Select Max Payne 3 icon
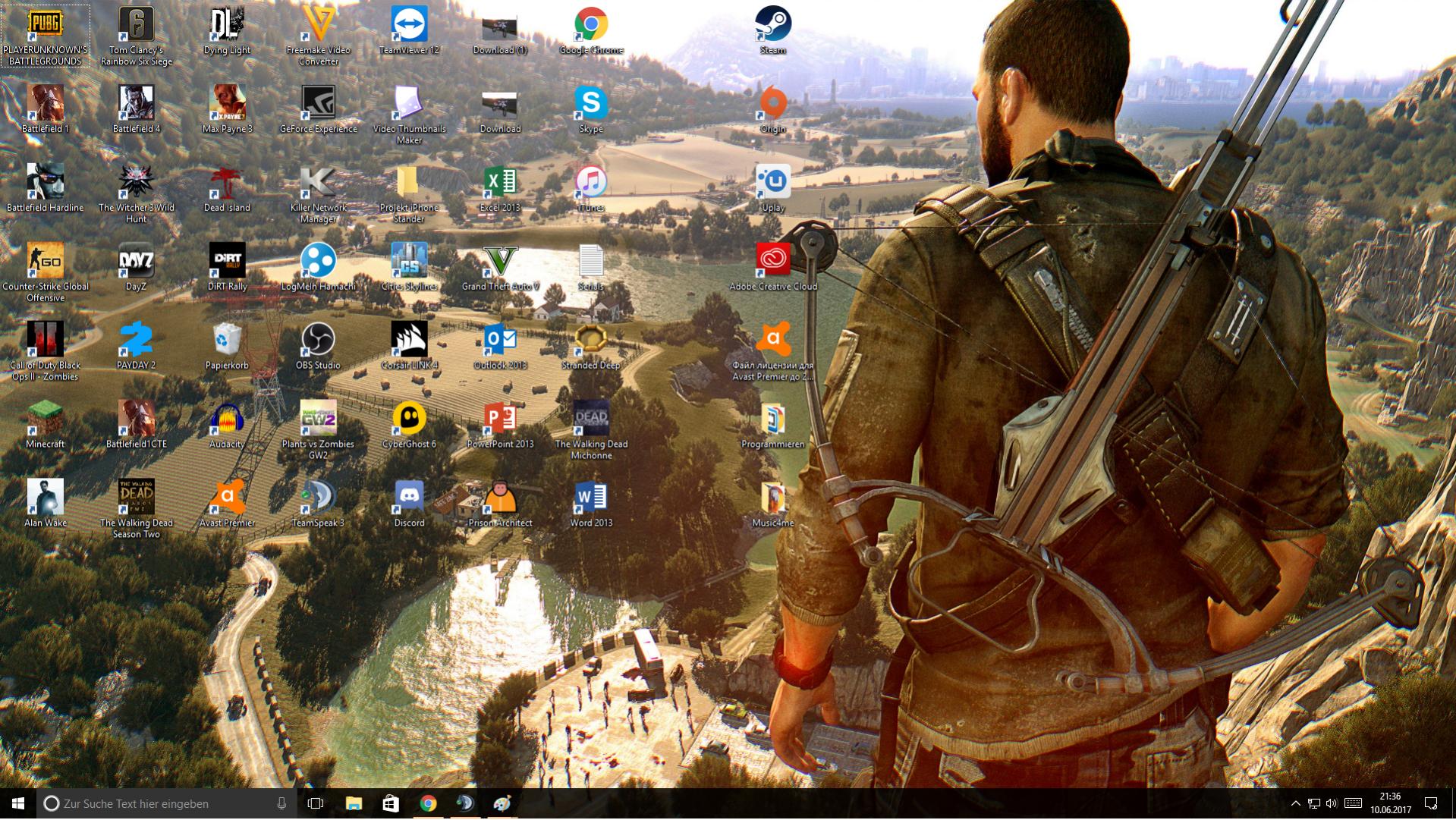Viewport: 1456px width, 820px height. click(x=227, y=109)
